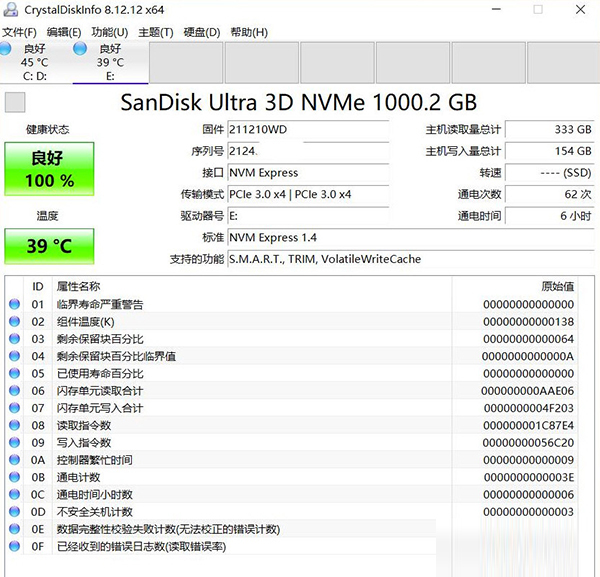This screenshot has width=600, height=577.
Task: Open the 文件(F) menu
Action: point(19,32)
